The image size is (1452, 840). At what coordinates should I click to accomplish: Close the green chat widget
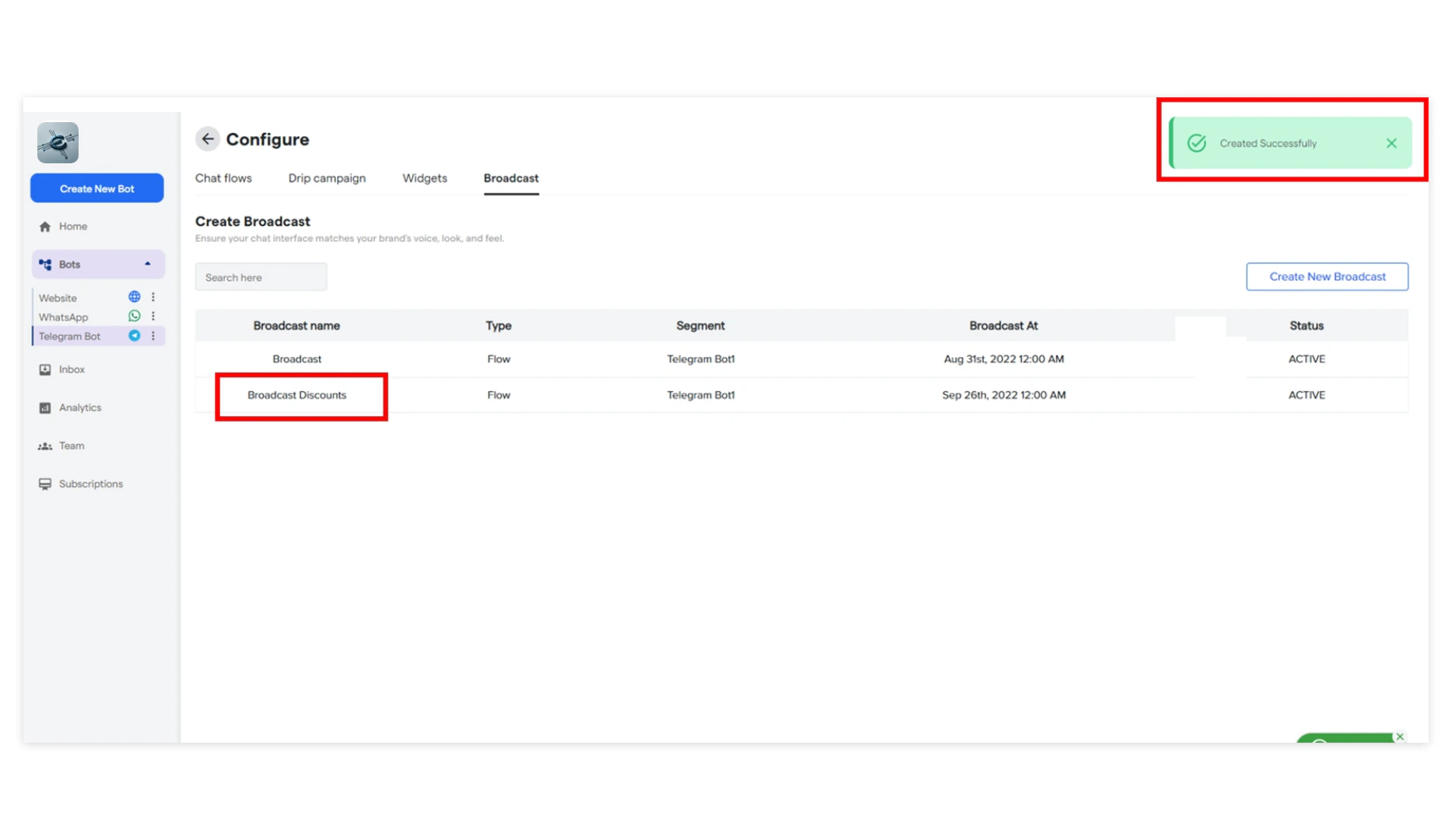coord(1400,737)
